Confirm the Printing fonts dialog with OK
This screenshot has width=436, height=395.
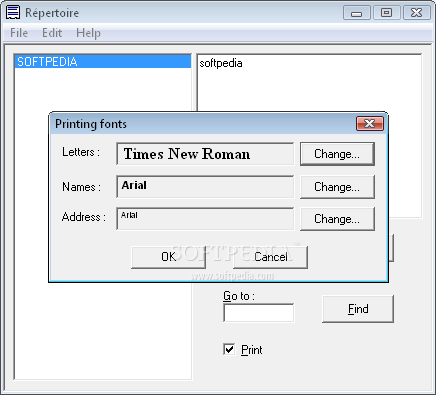click(x=169, y=257)
